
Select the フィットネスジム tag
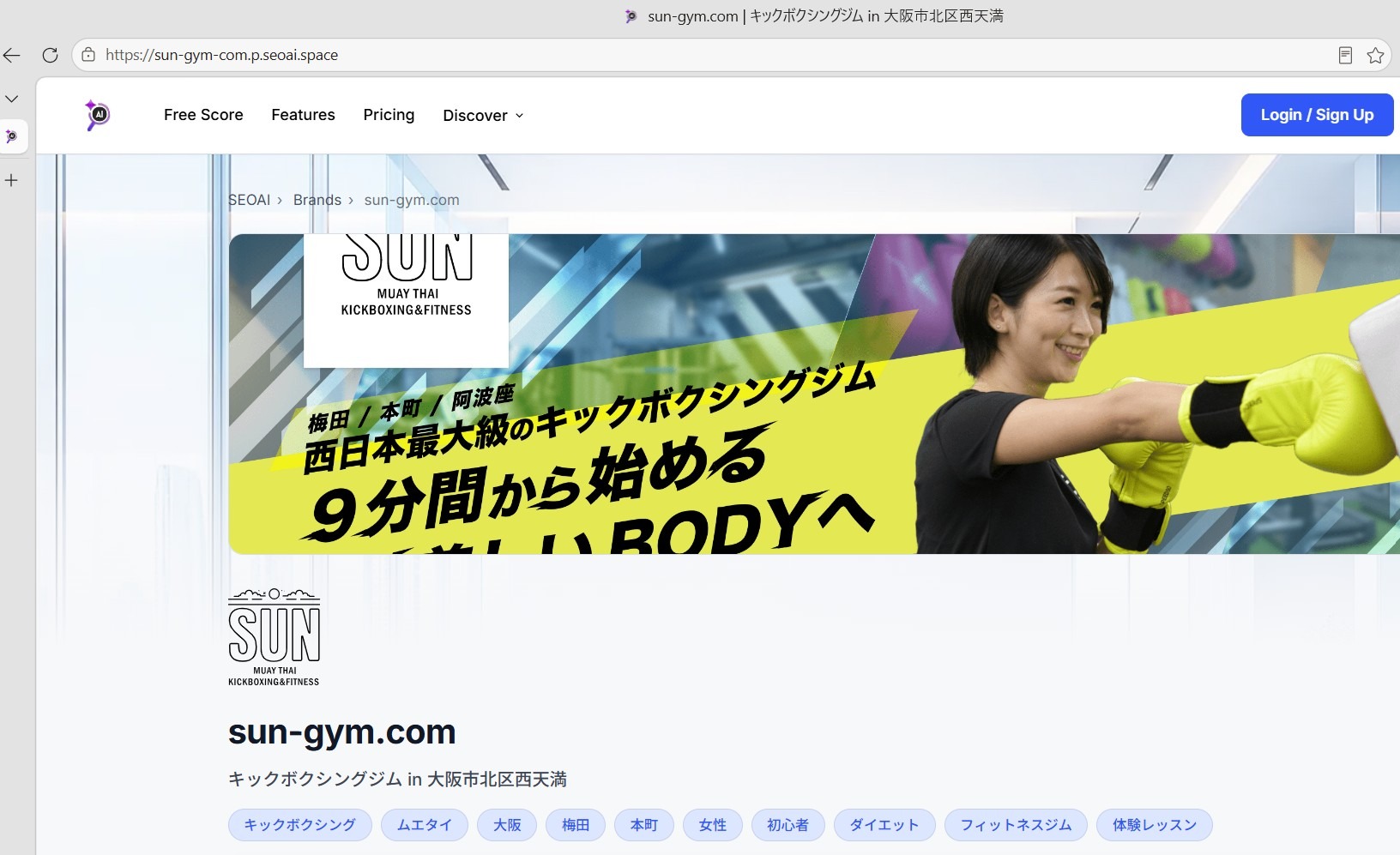point(1016,825)
